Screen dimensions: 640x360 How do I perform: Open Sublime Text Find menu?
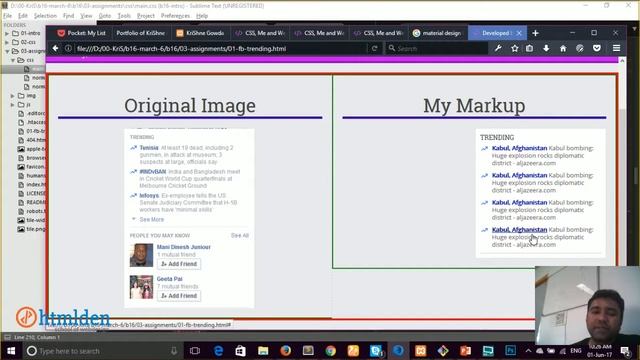(69, 16)
